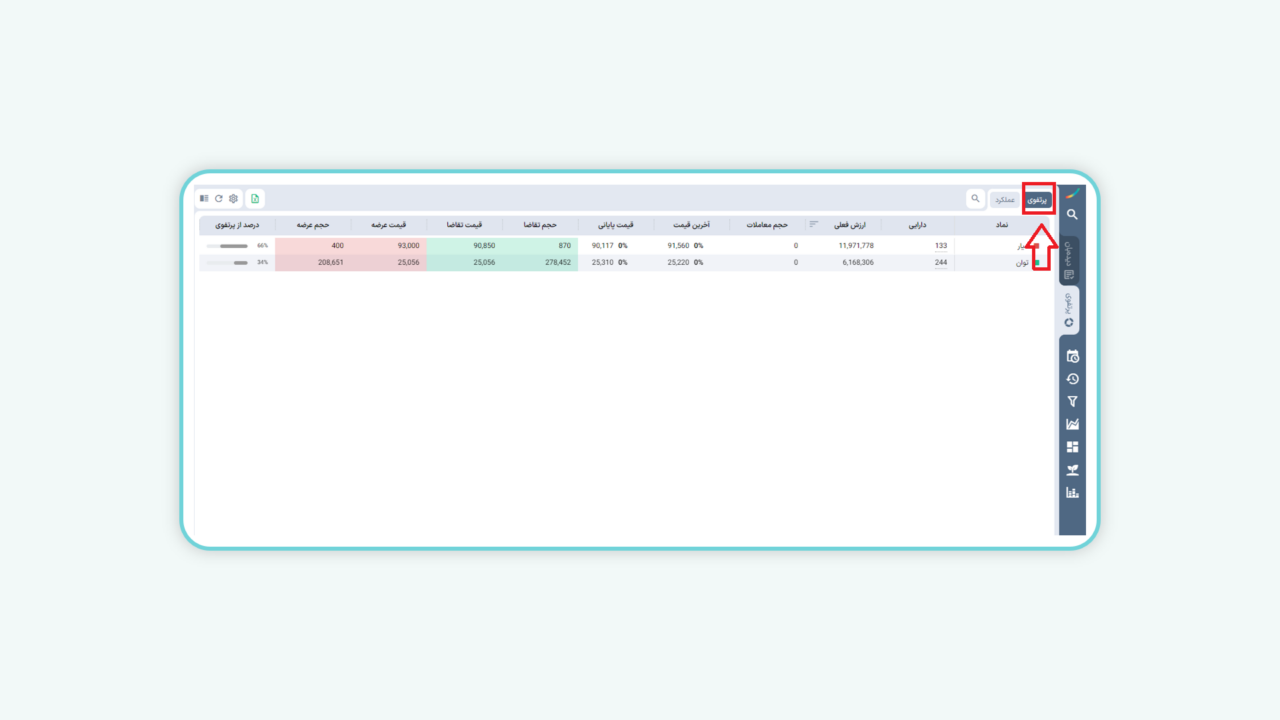Open the vertical دیده‌بان sidebar tab

[1069, 260]
